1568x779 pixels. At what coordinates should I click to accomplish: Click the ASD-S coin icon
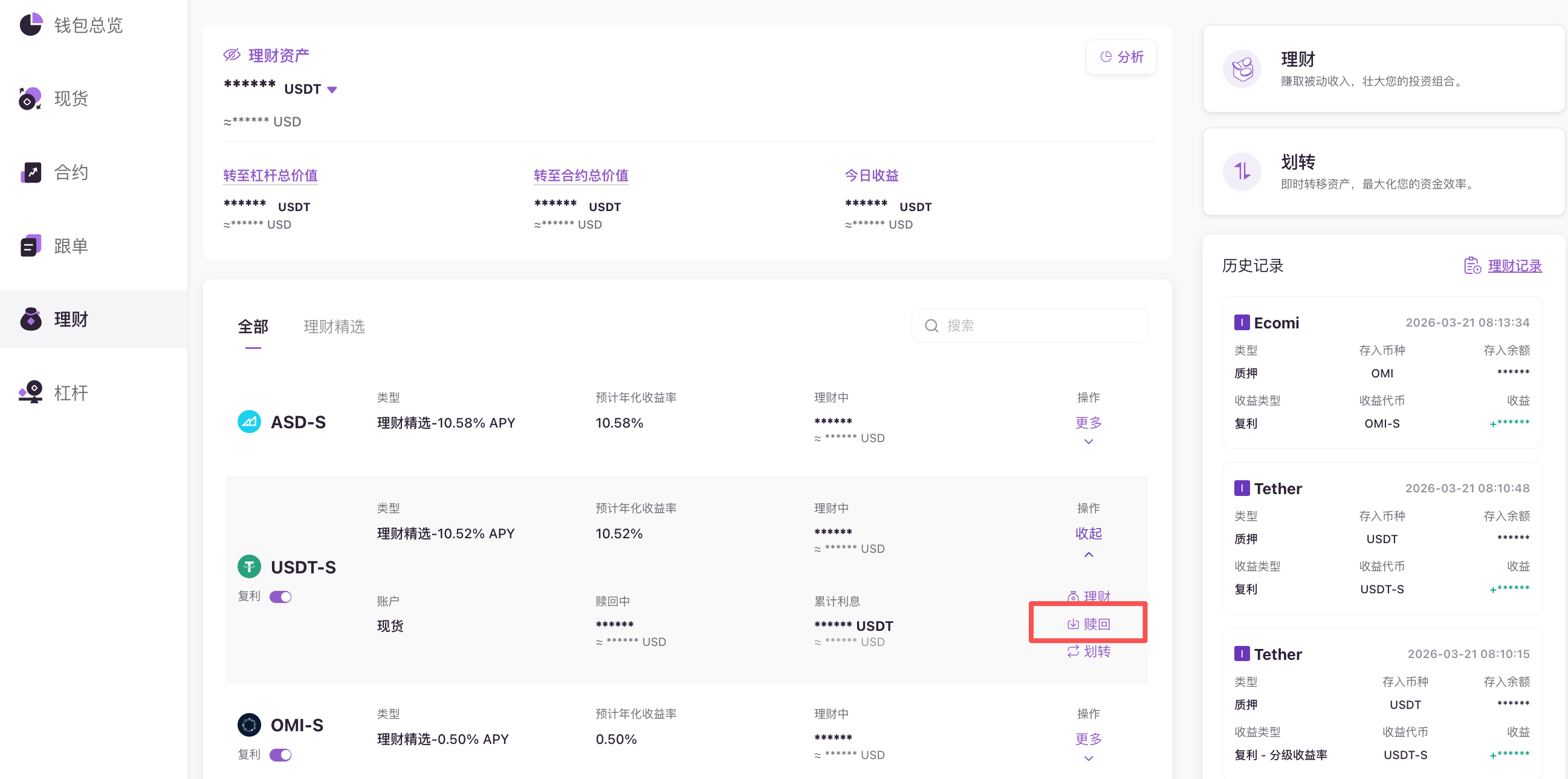click(249, 422)
